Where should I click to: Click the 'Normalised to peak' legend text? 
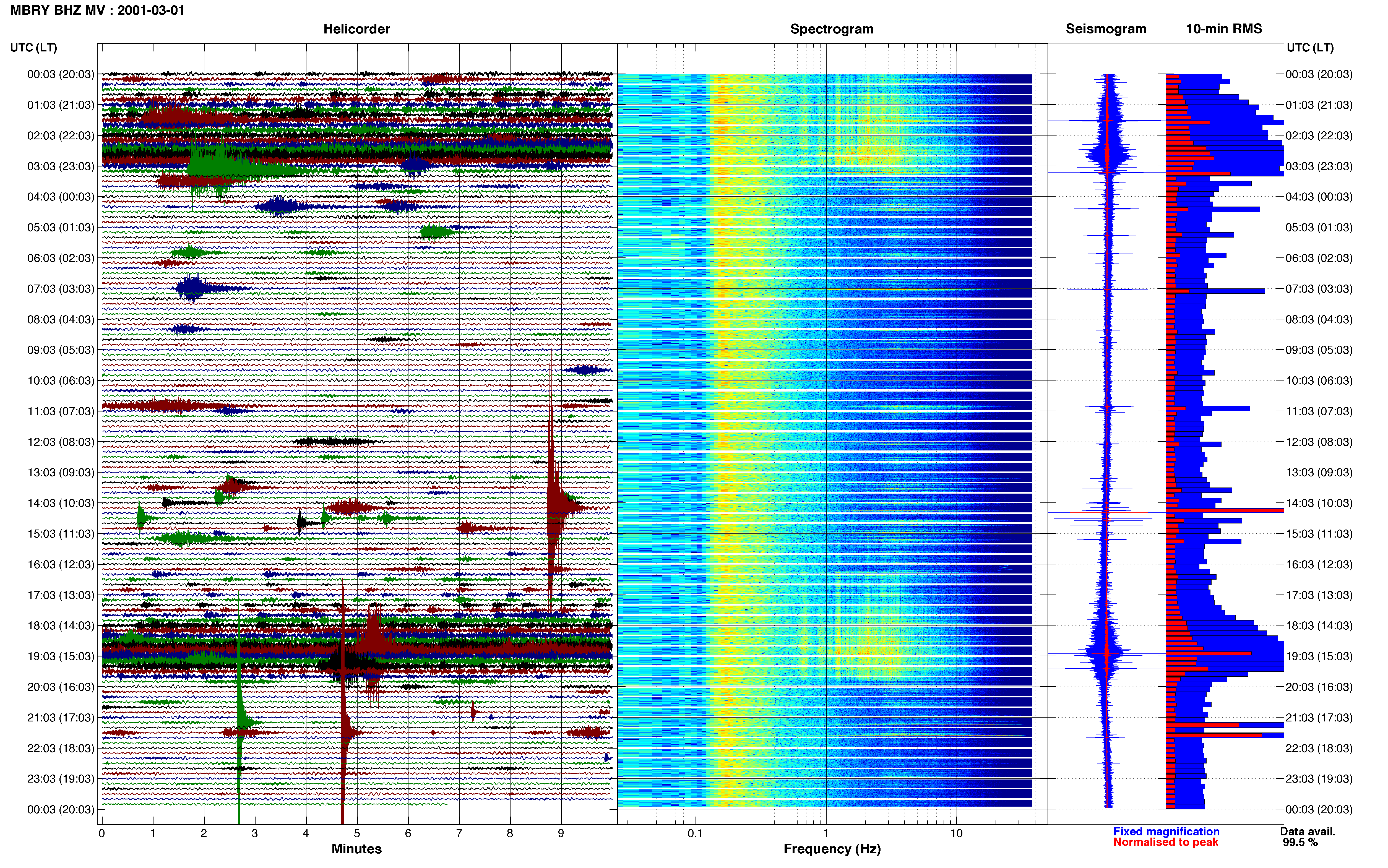coord(1165,842)
